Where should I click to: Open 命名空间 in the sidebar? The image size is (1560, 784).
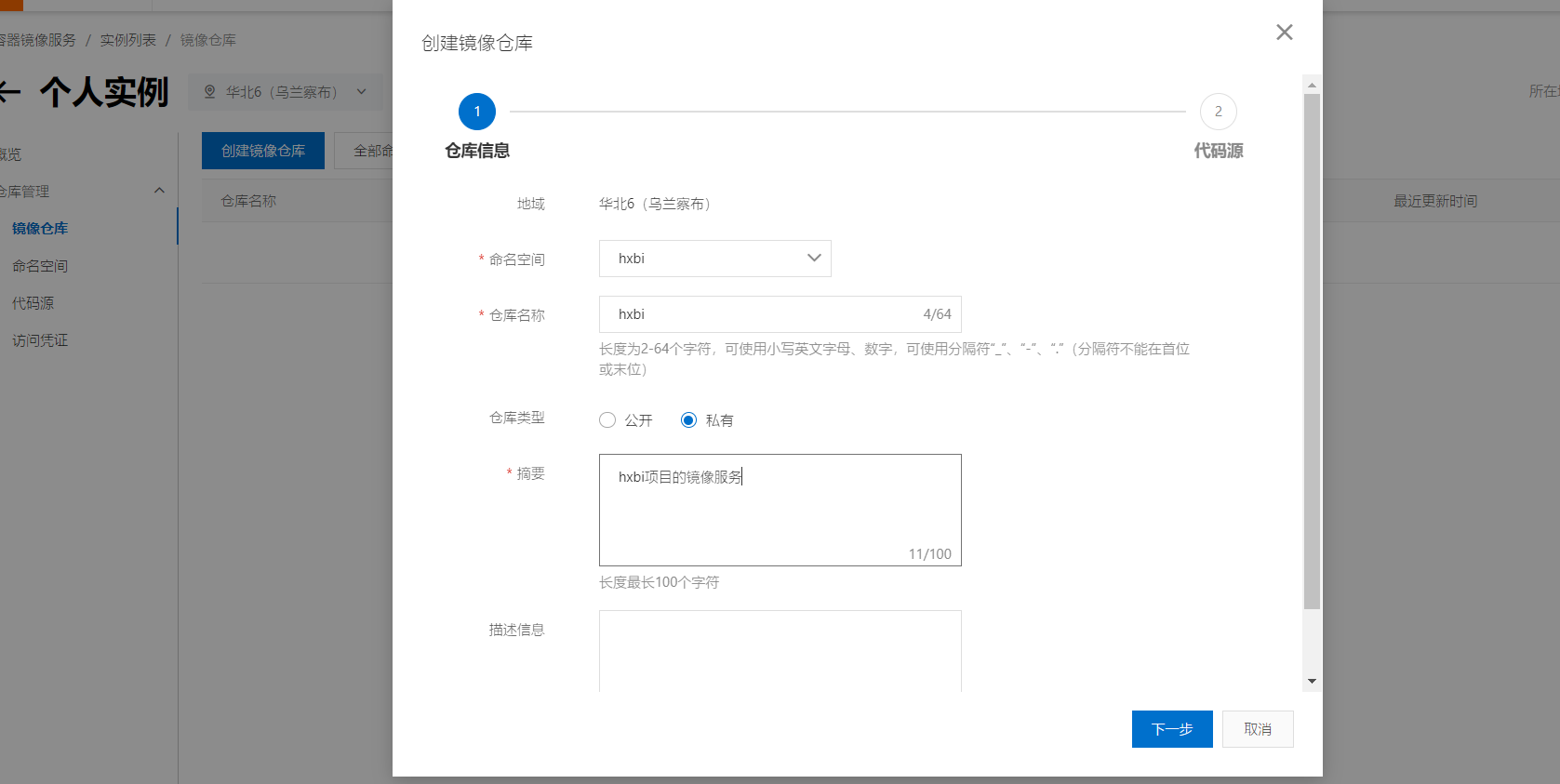click(x=40, y=266)
